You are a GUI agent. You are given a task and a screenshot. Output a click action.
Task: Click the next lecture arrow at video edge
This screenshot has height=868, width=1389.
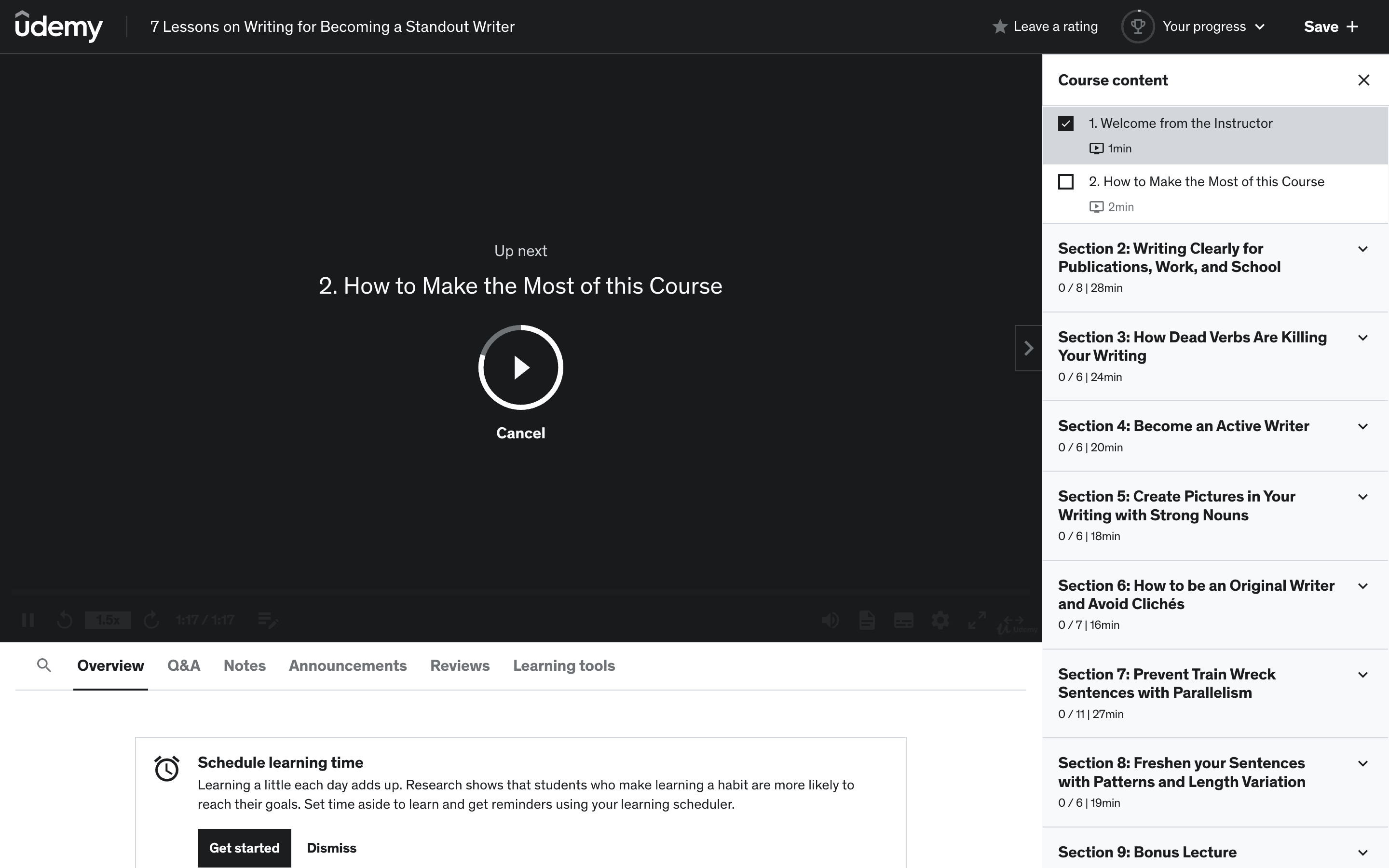click(x=1028, y=348)
